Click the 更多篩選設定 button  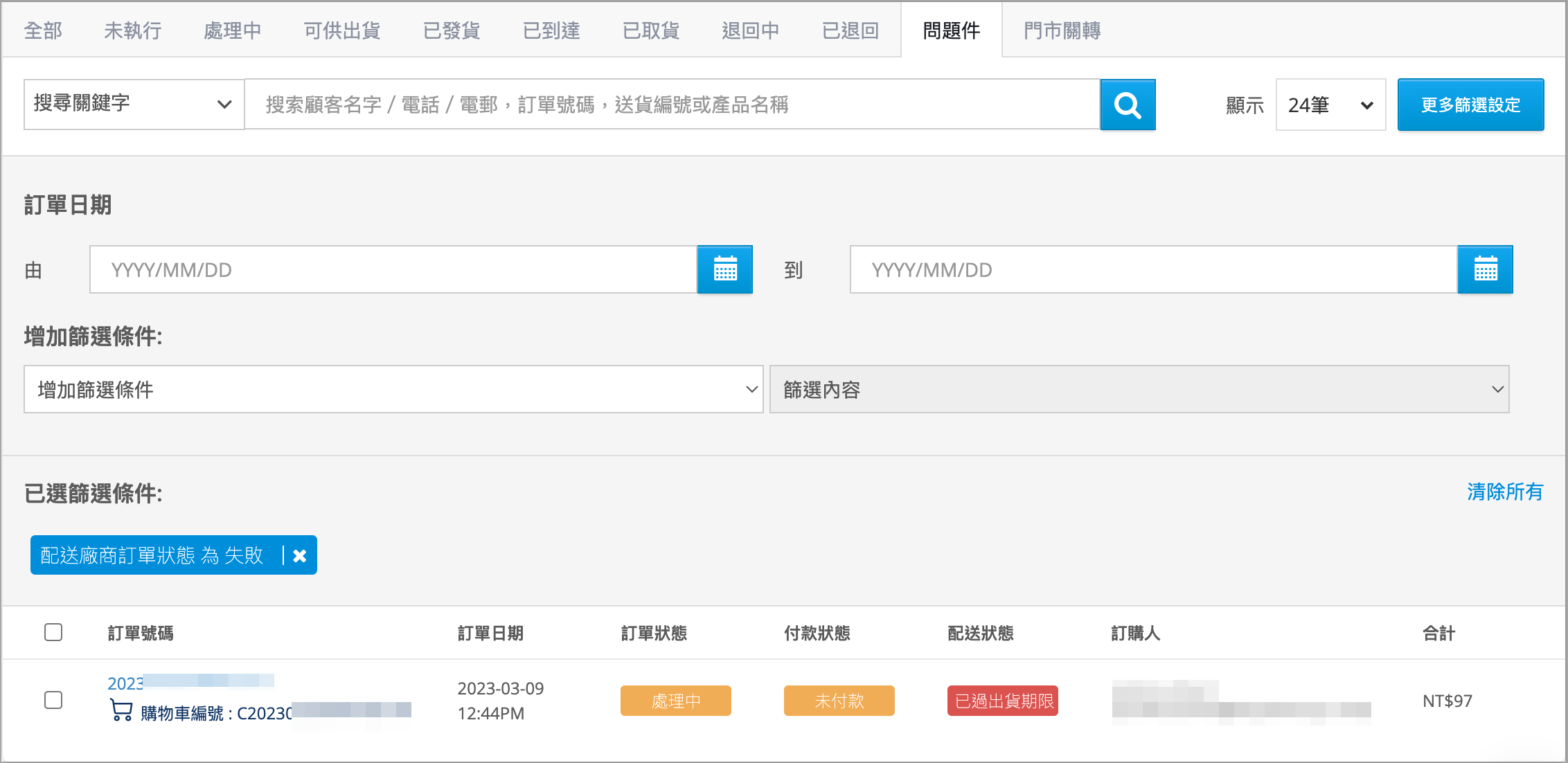point(1470,105)
